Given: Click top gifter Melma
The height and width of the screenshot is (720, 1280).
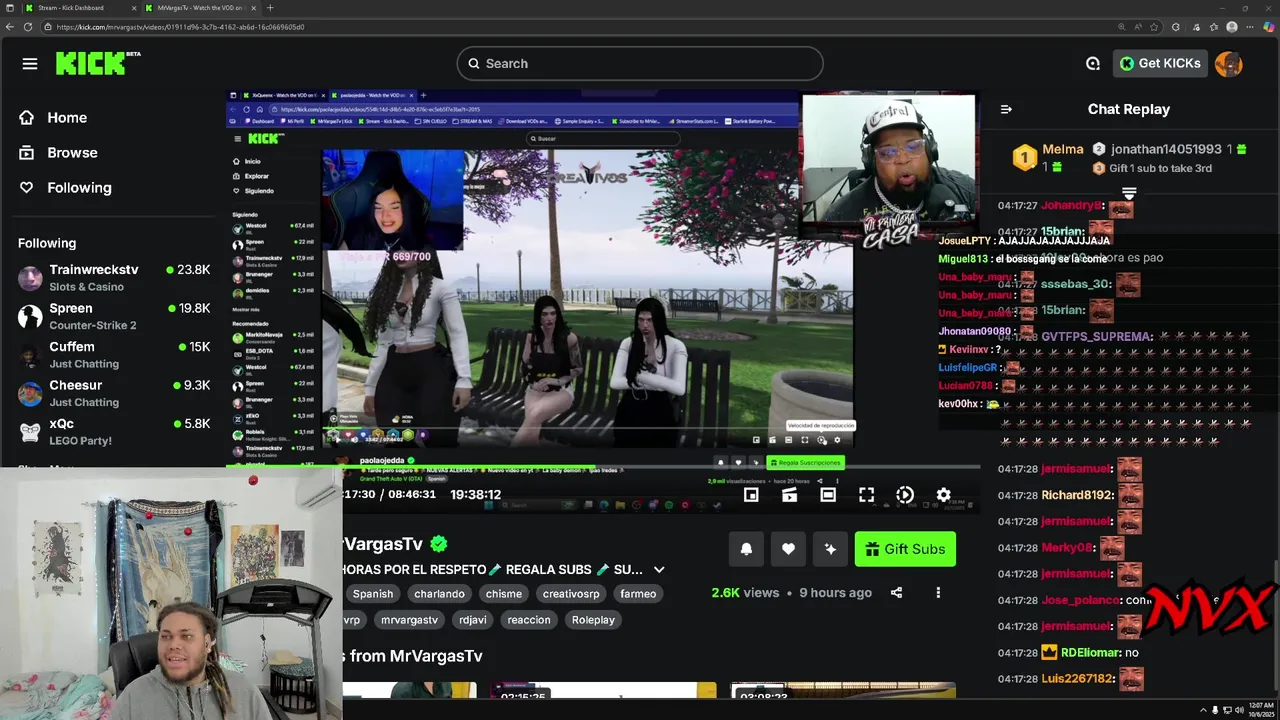Looking at the screenshot, I should click(1062, 149).
